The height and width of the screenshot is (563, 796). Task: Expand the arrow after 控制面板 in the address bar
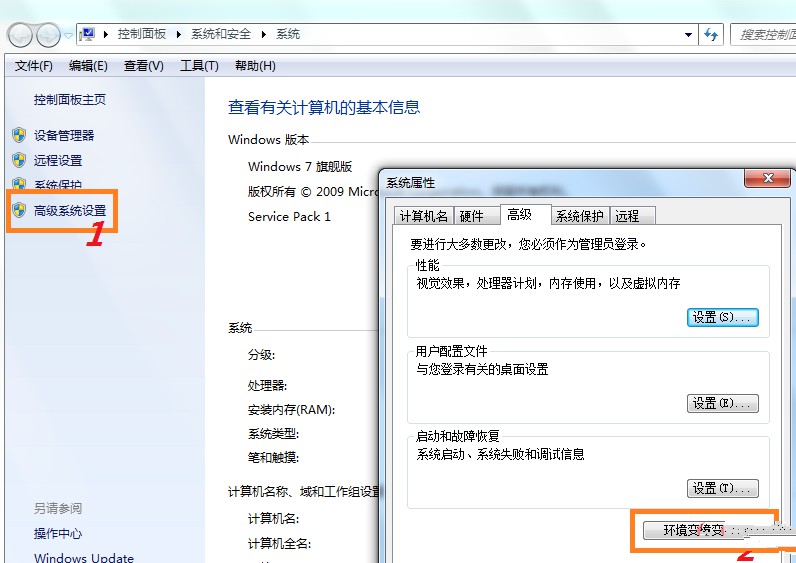[179, 35]
